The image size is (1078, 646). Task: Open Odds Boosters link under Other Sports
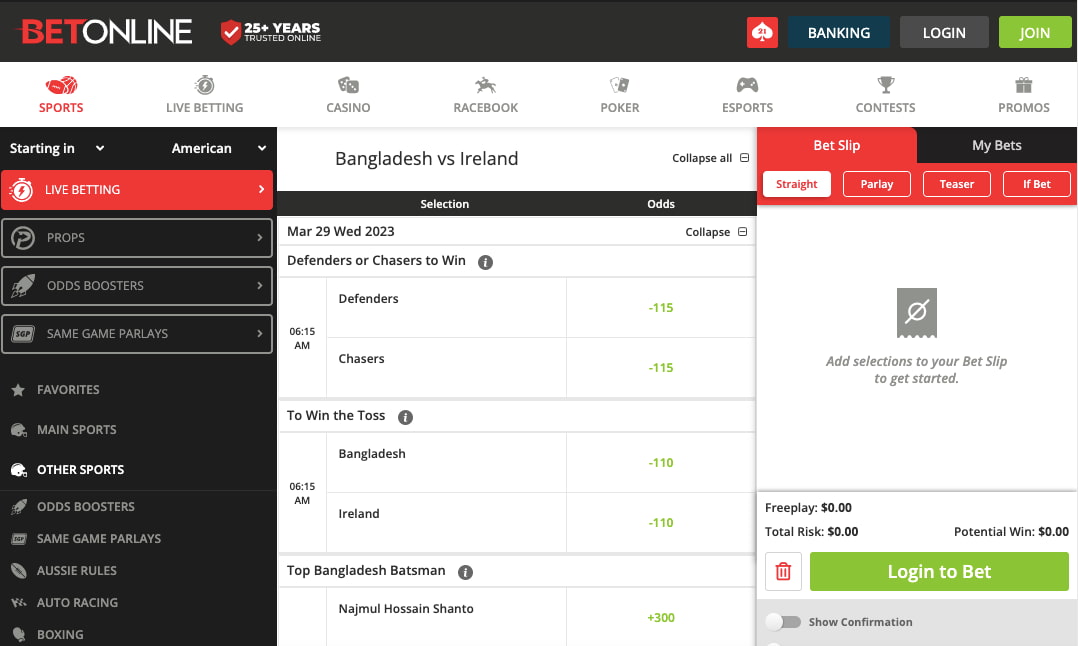coord(86,507)
